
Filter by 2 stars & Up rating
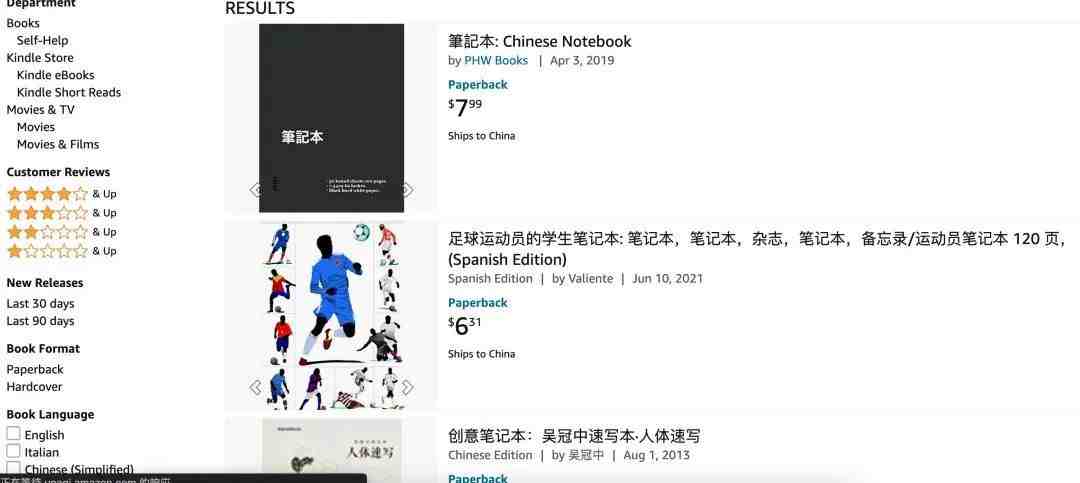point(61,232)
